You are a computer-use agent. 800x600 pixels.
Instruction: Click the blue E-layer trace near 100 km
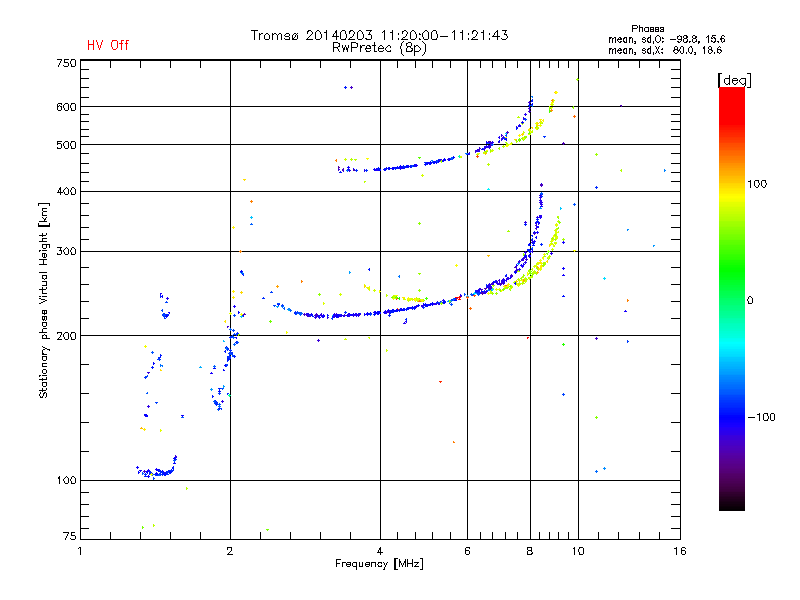tap(156, 472)
